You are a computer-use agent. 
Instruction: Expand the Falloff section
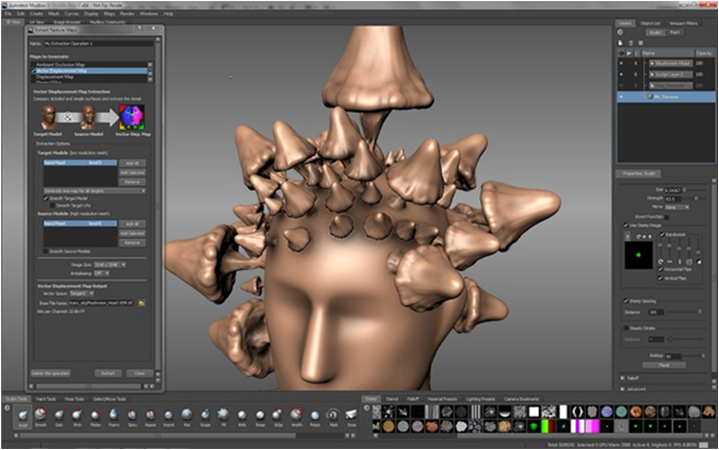tap(623, 378)
